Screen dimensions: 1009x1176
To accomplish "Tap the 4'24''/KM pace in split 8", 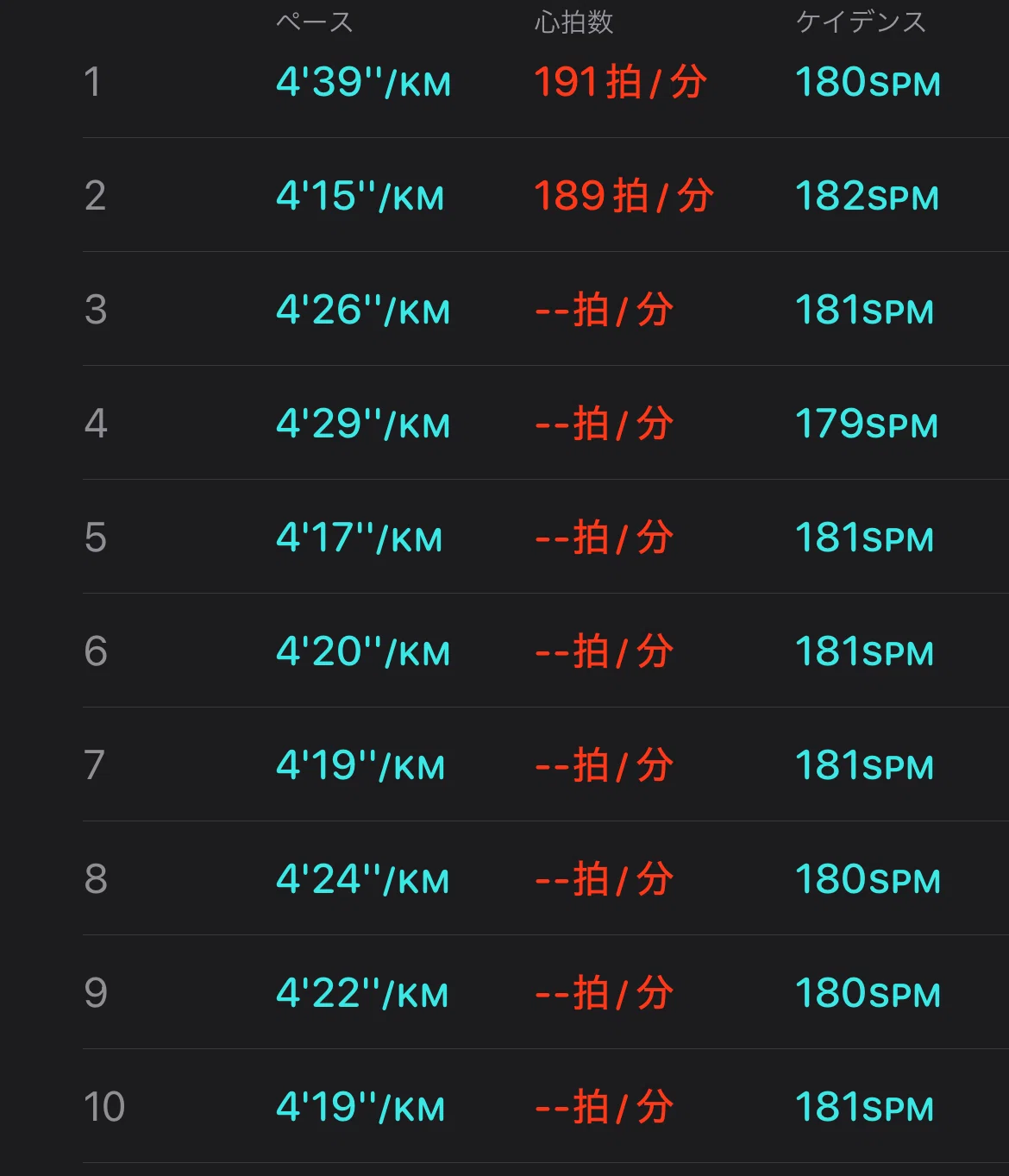I will click(x=362, y=879).
